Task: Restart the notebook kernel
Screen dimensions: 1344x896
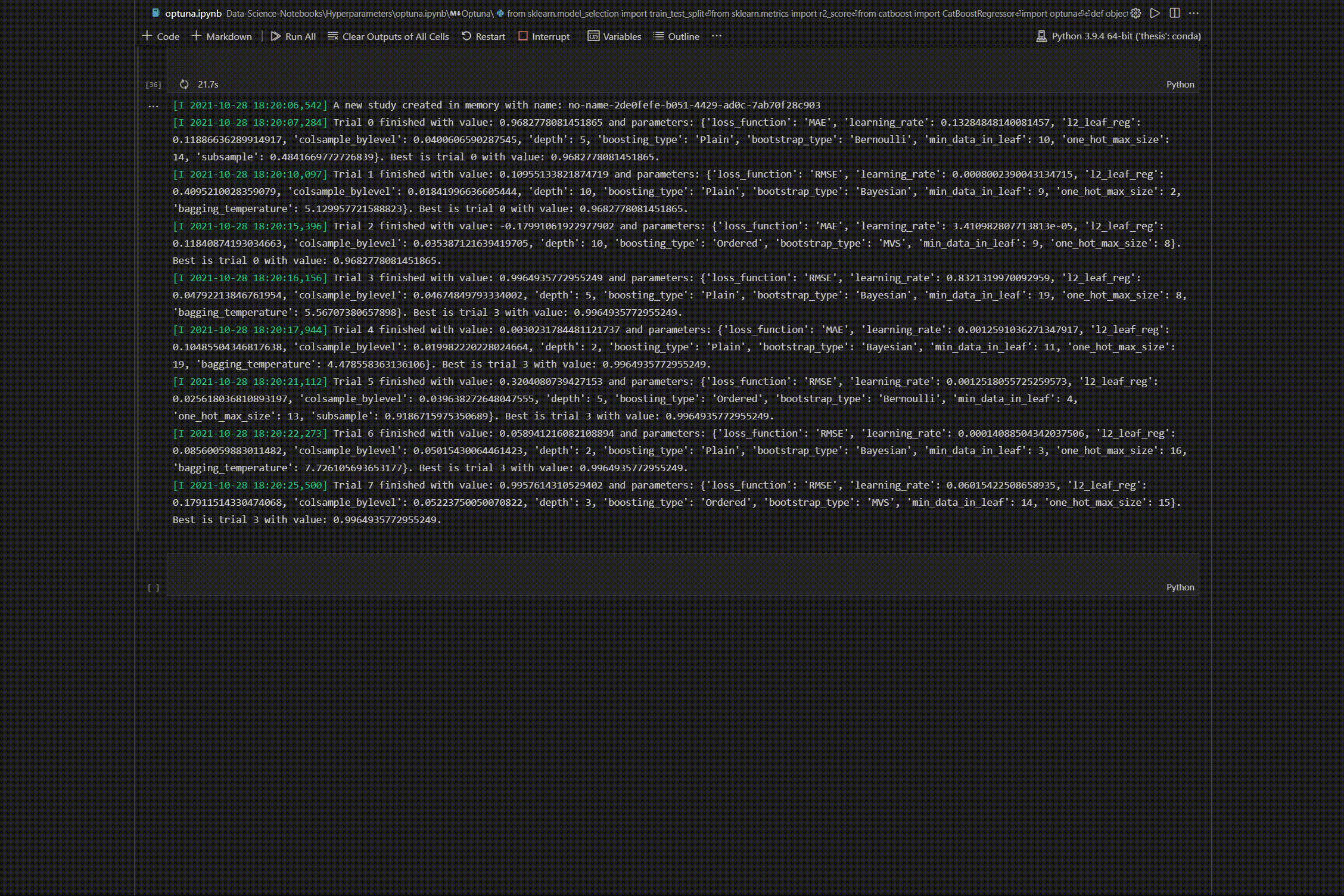Action: pos(483,36)
